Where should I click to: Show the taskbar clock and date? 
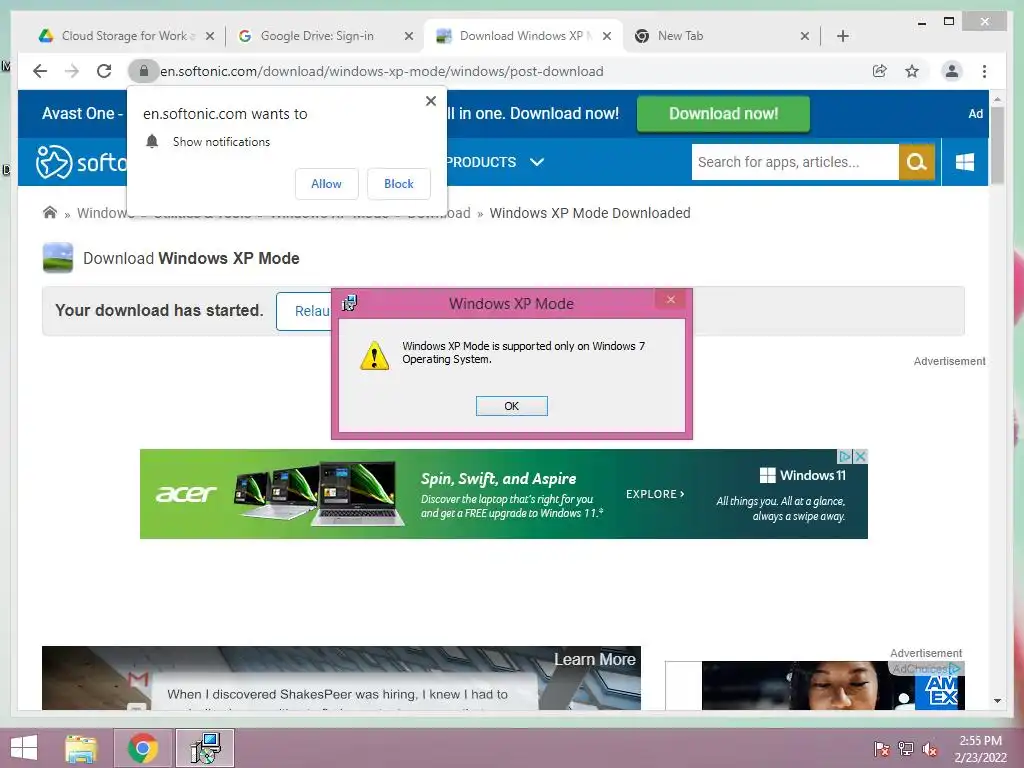(x=980, y=749)
